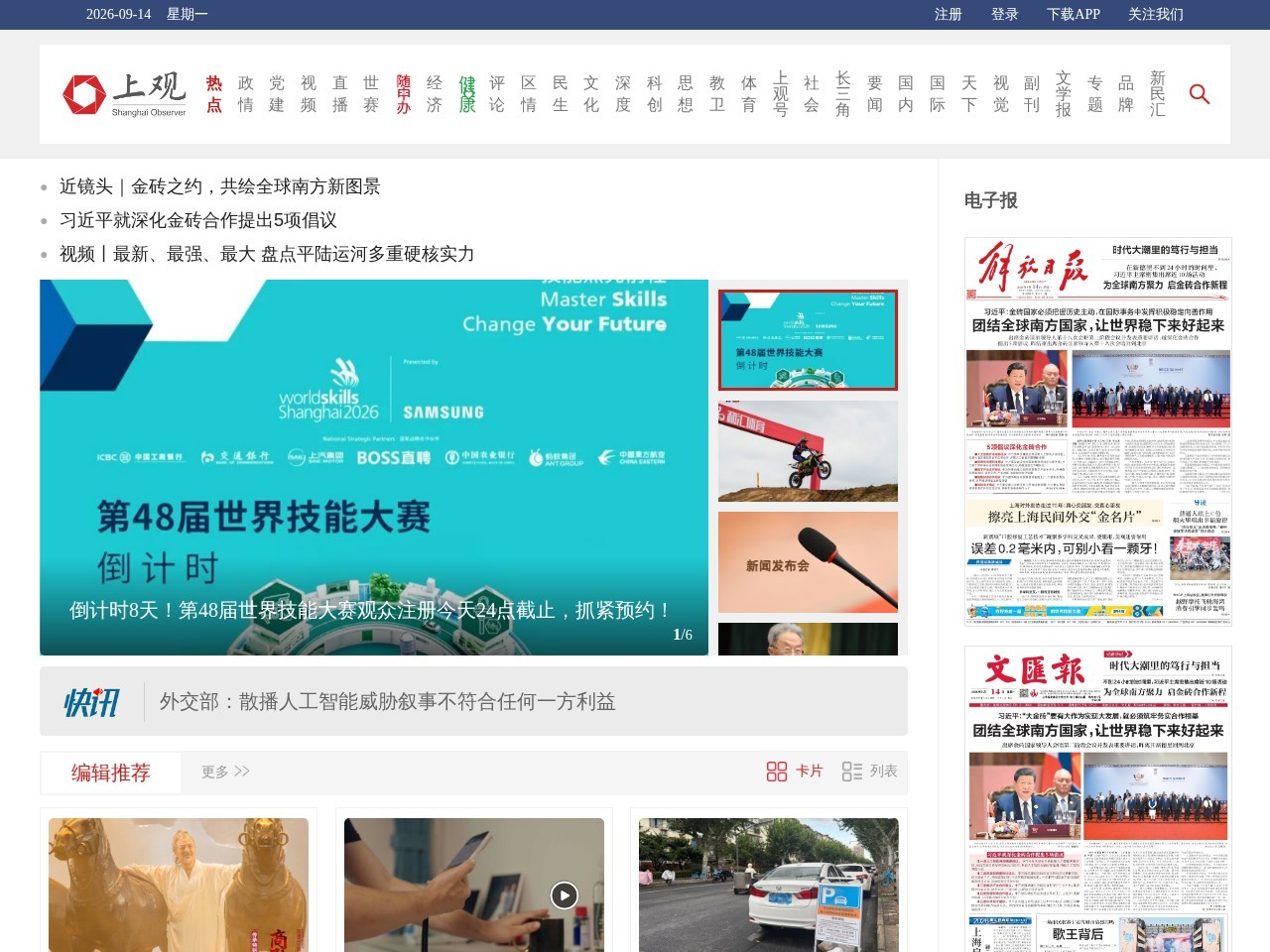The height and width of the screenshot is (952, 1270).
Task: Open 副刊 section
Action: tap(1032, 94)
